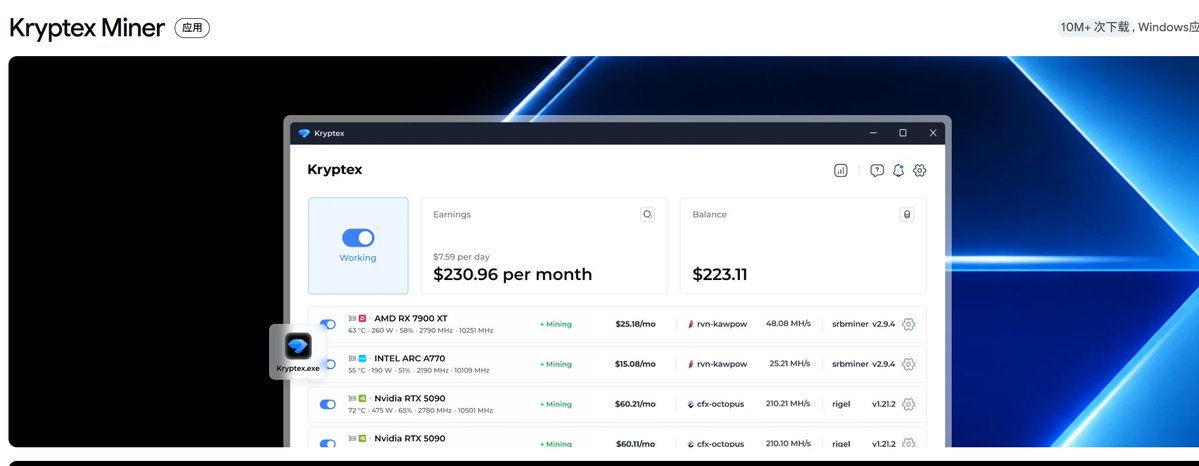This screenshot has width=1199, height=466.
Task: Click the Kryptex heading inside the app
Action: tap(335, 170)
